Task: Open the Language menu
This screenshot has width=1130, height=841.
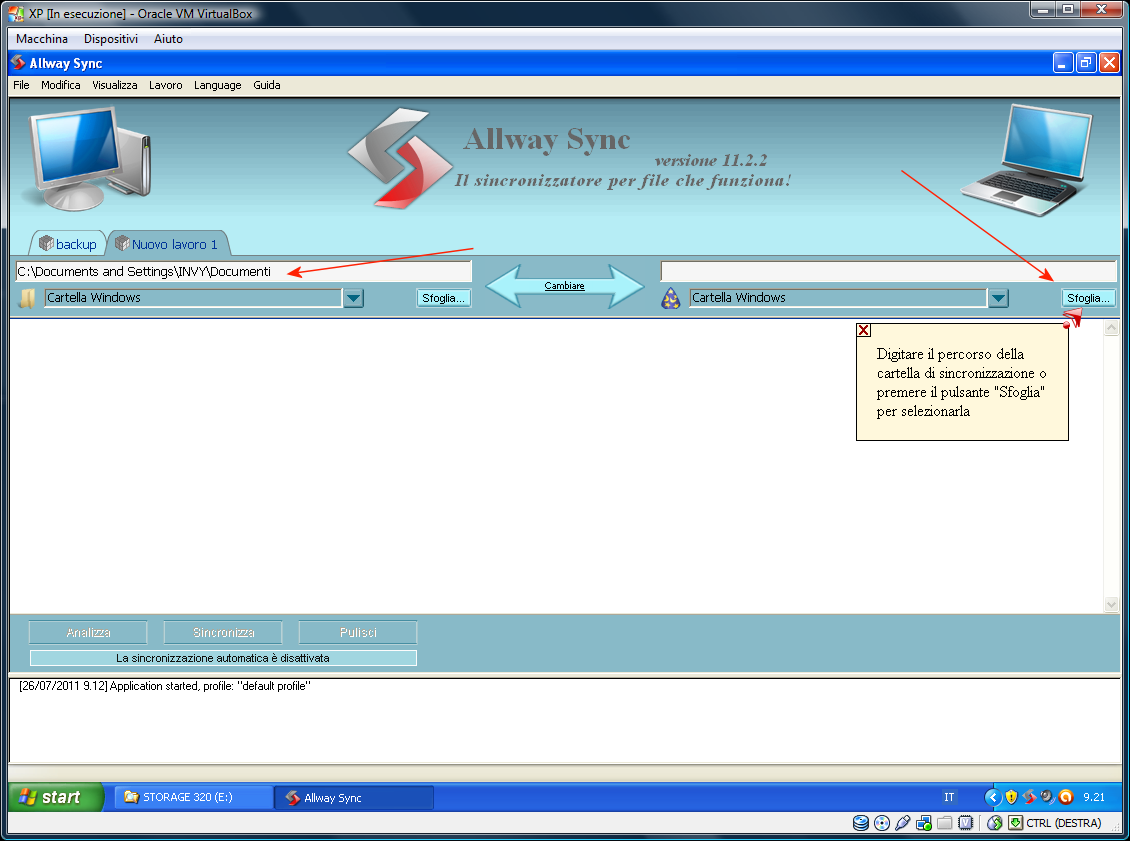Action: pyautogui.click(x=218, y=85)
